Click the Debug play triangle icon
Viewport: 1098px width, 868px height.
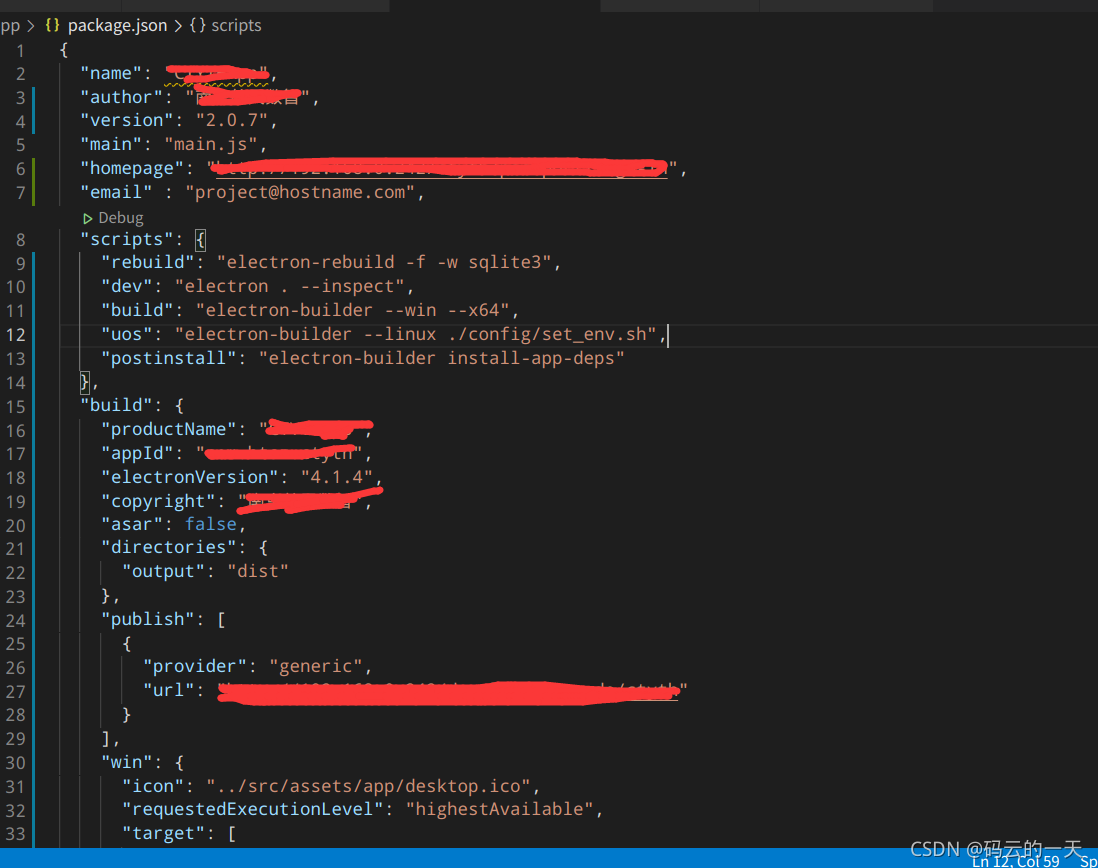click(x=88, y=218)
